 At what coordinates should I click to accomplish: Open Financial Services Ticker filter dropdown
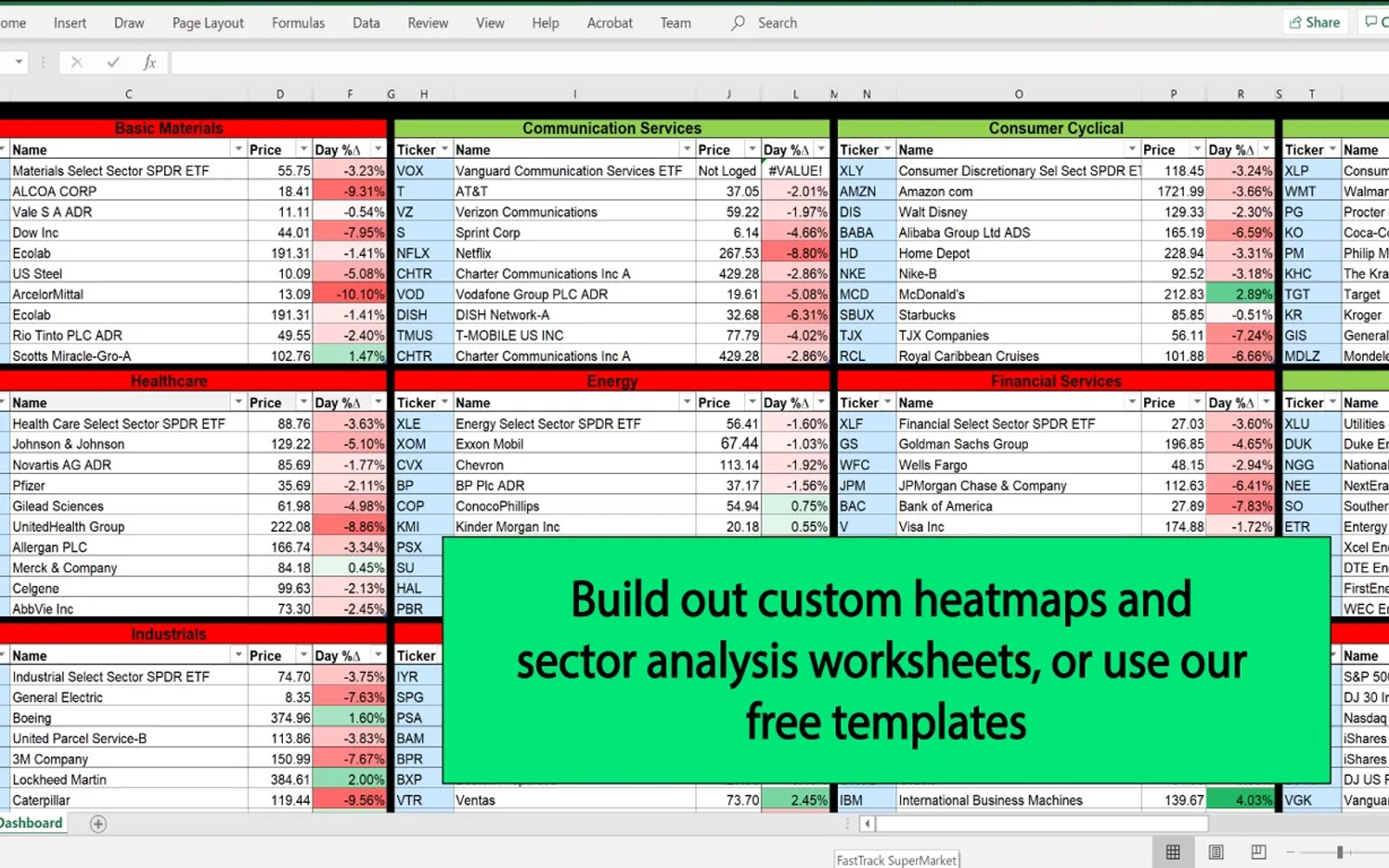(x=887, y=402)
